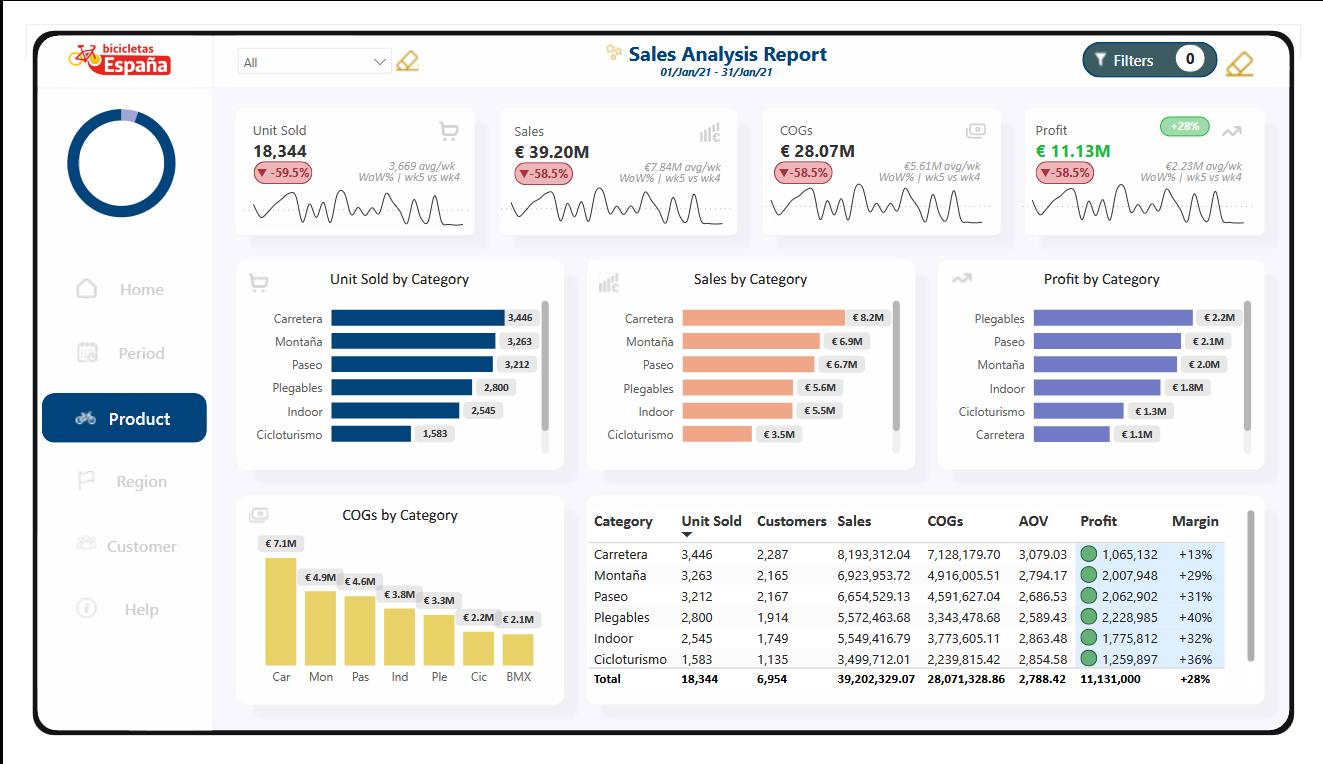Click the donut chart in sidebar
The width and height of the screenshot is (1323, 764).
point(121,163)
